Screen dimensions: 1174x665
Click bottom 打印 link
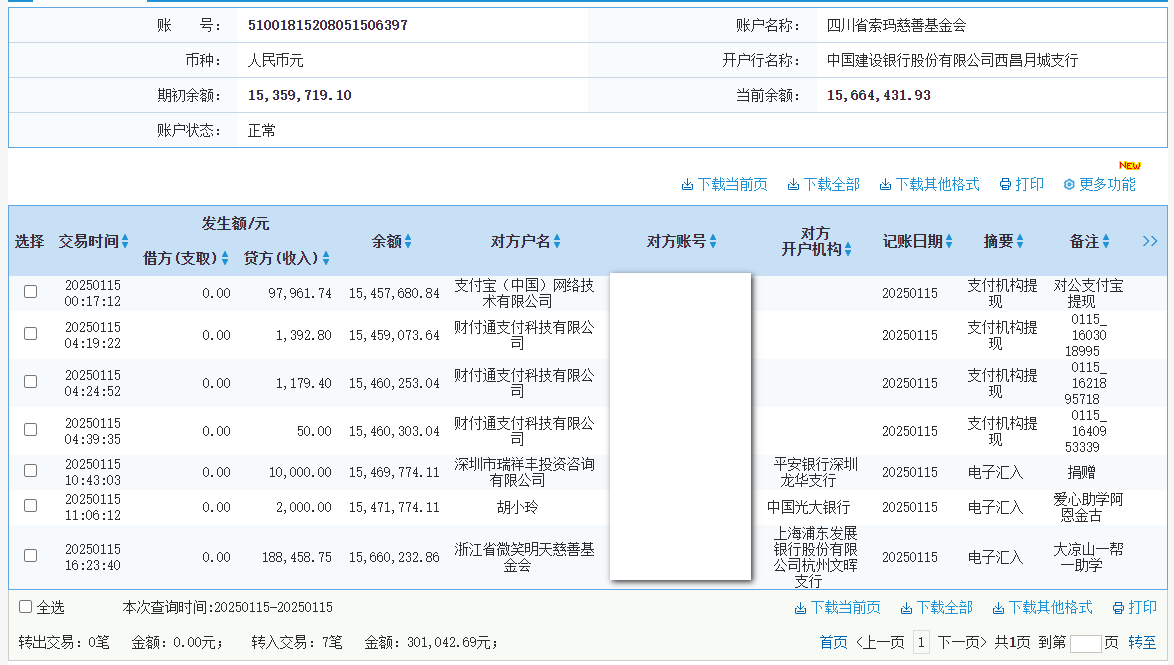[x=1134, y=607]
